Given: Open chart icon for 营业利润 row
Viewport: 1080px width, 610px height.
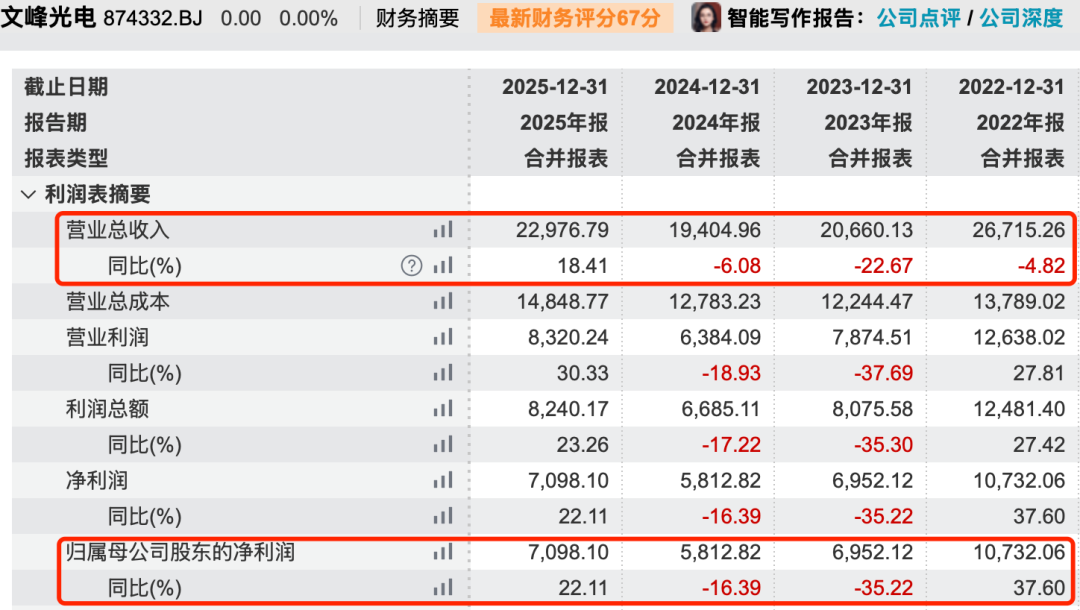Looking at the screenshot, I should click(443, 337).
